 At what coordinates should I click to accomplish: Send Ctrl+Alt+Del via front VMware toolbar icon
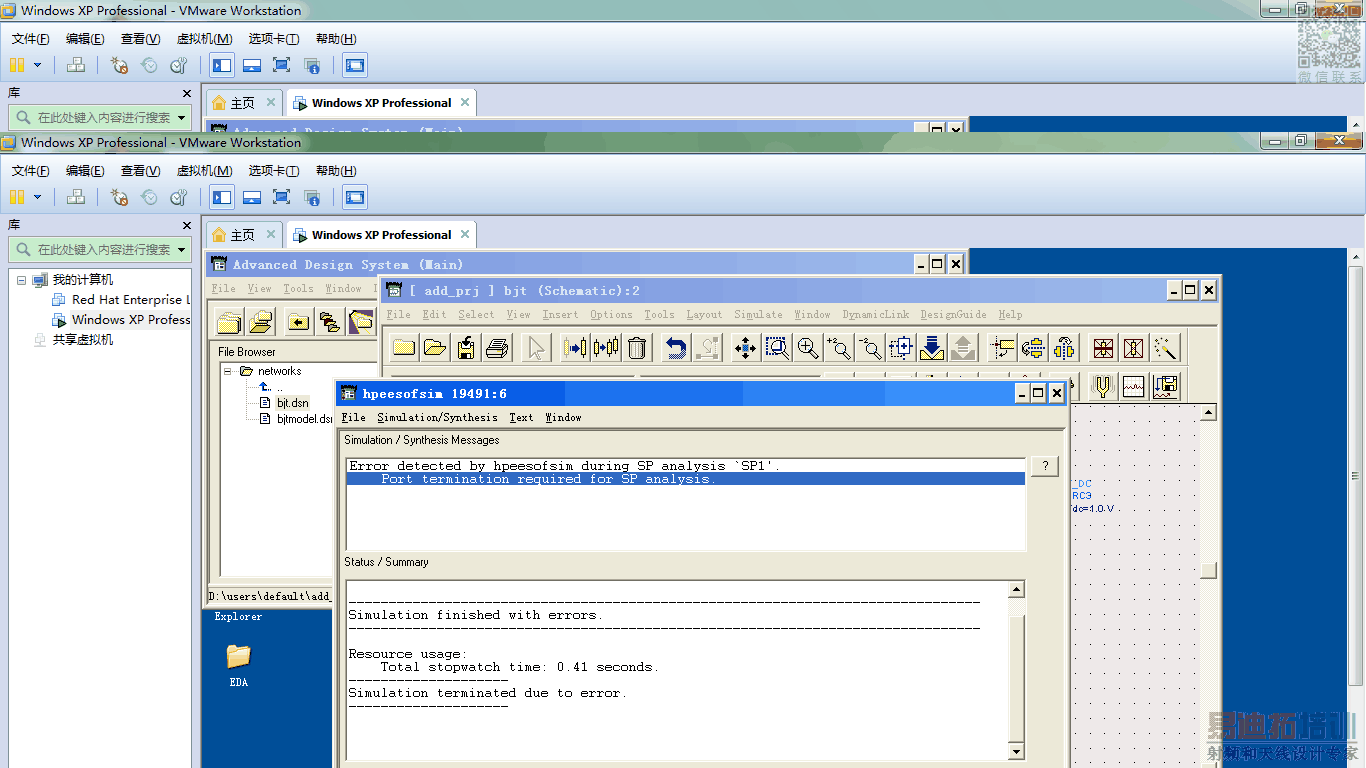pyautogui.click(x=76, y=197)
